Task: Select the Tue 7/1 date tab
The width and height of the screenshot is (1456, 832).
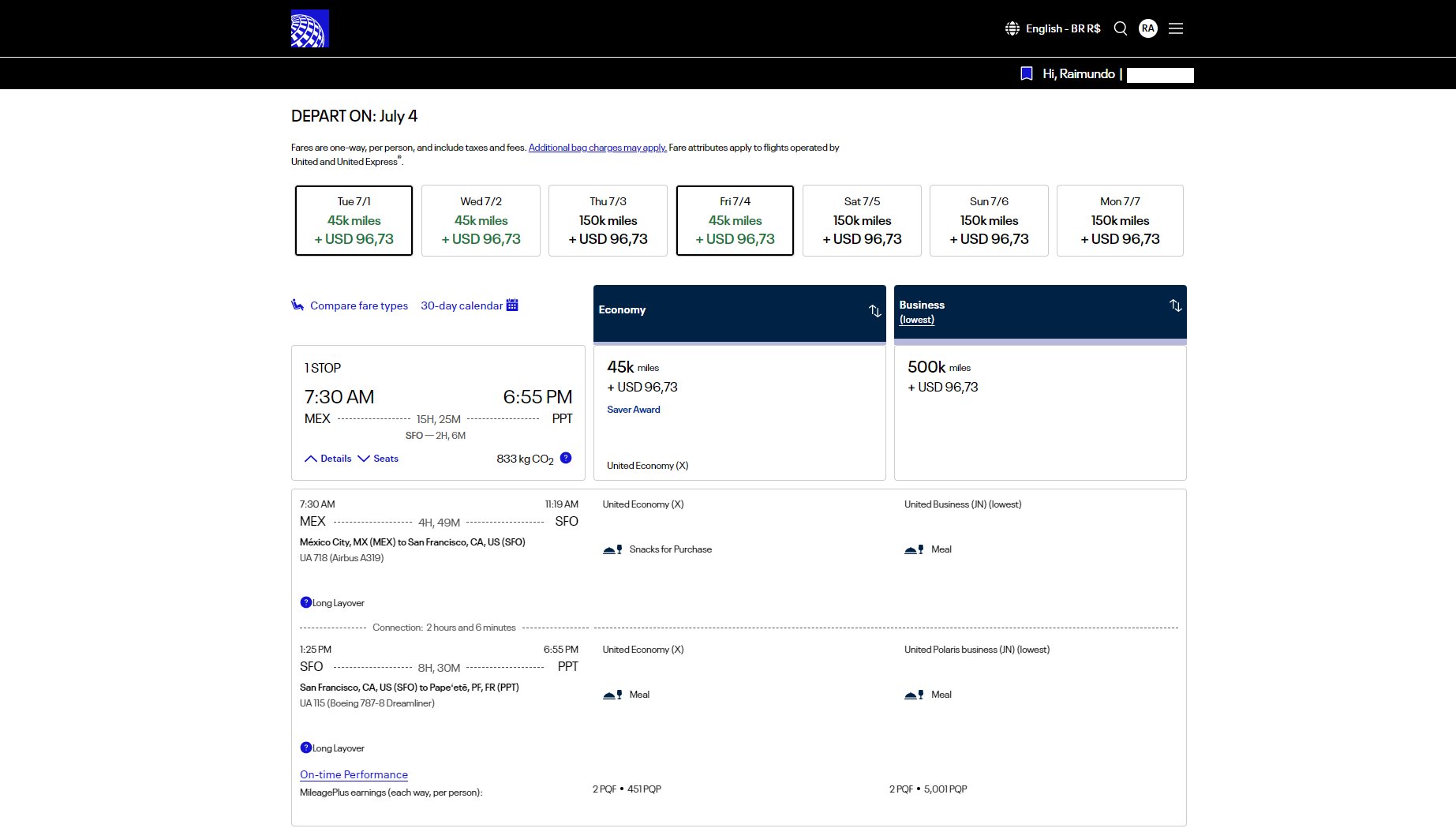Action: point(354,220)
